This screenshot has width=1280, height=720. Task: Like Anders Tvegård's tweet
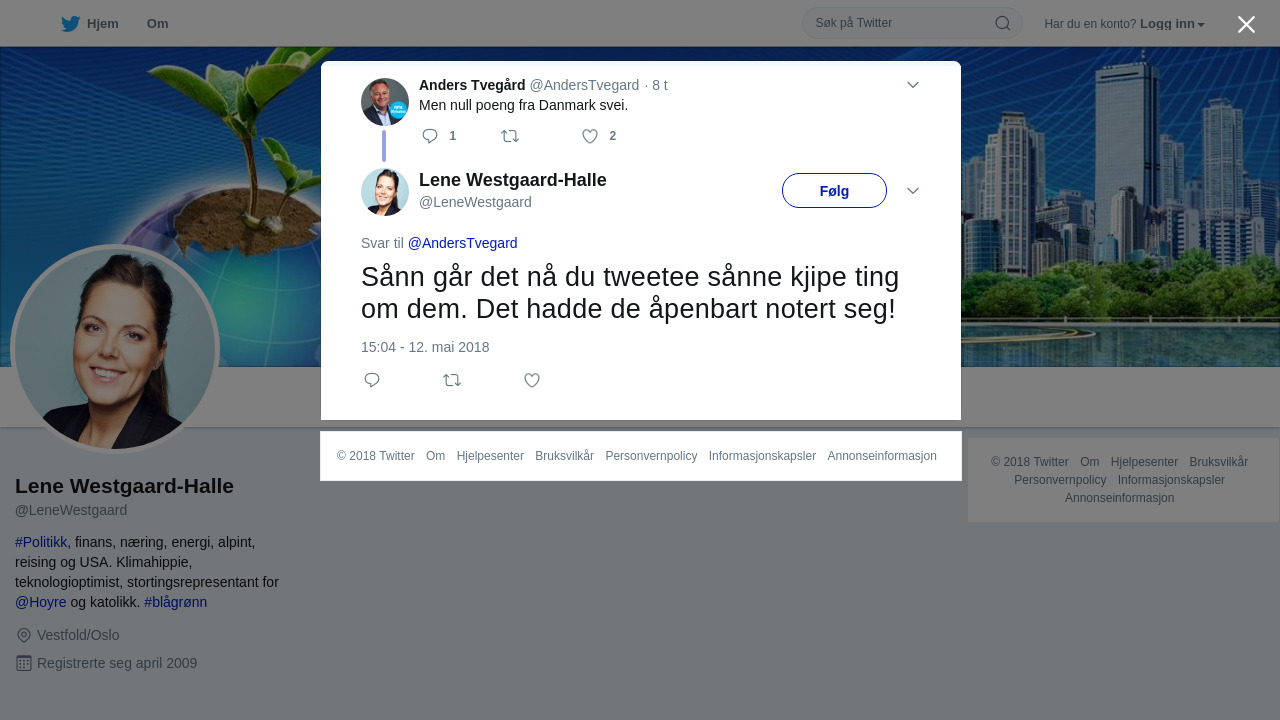coord(590,136)
